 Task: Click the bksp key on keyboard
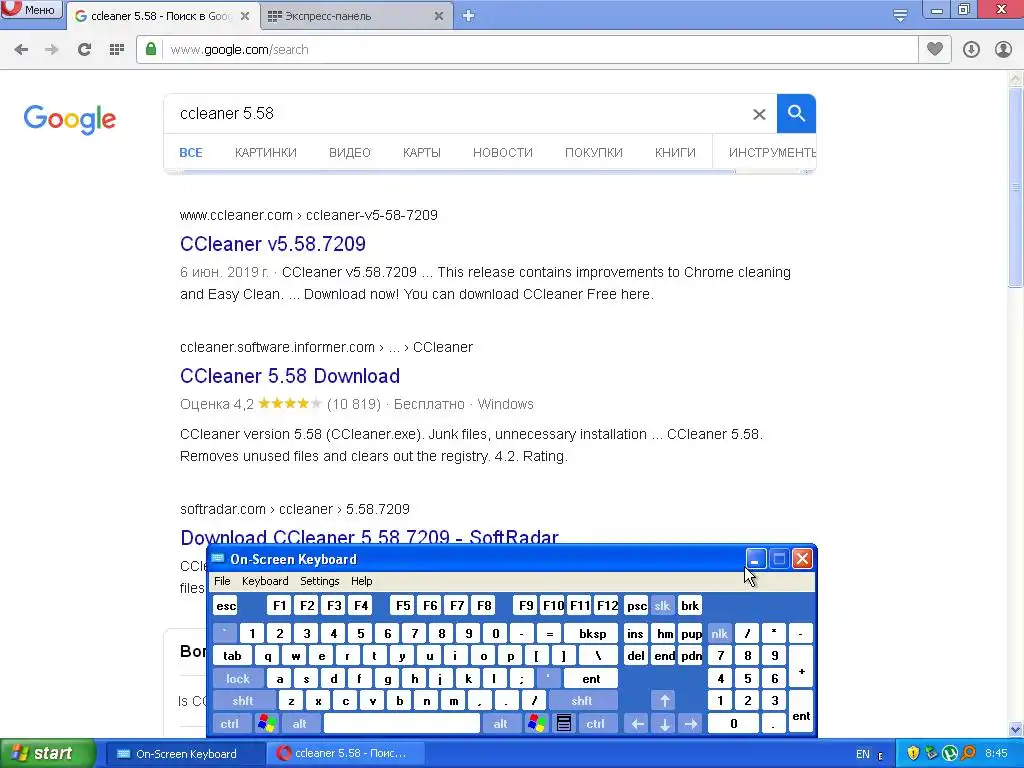tap(592, 634)
